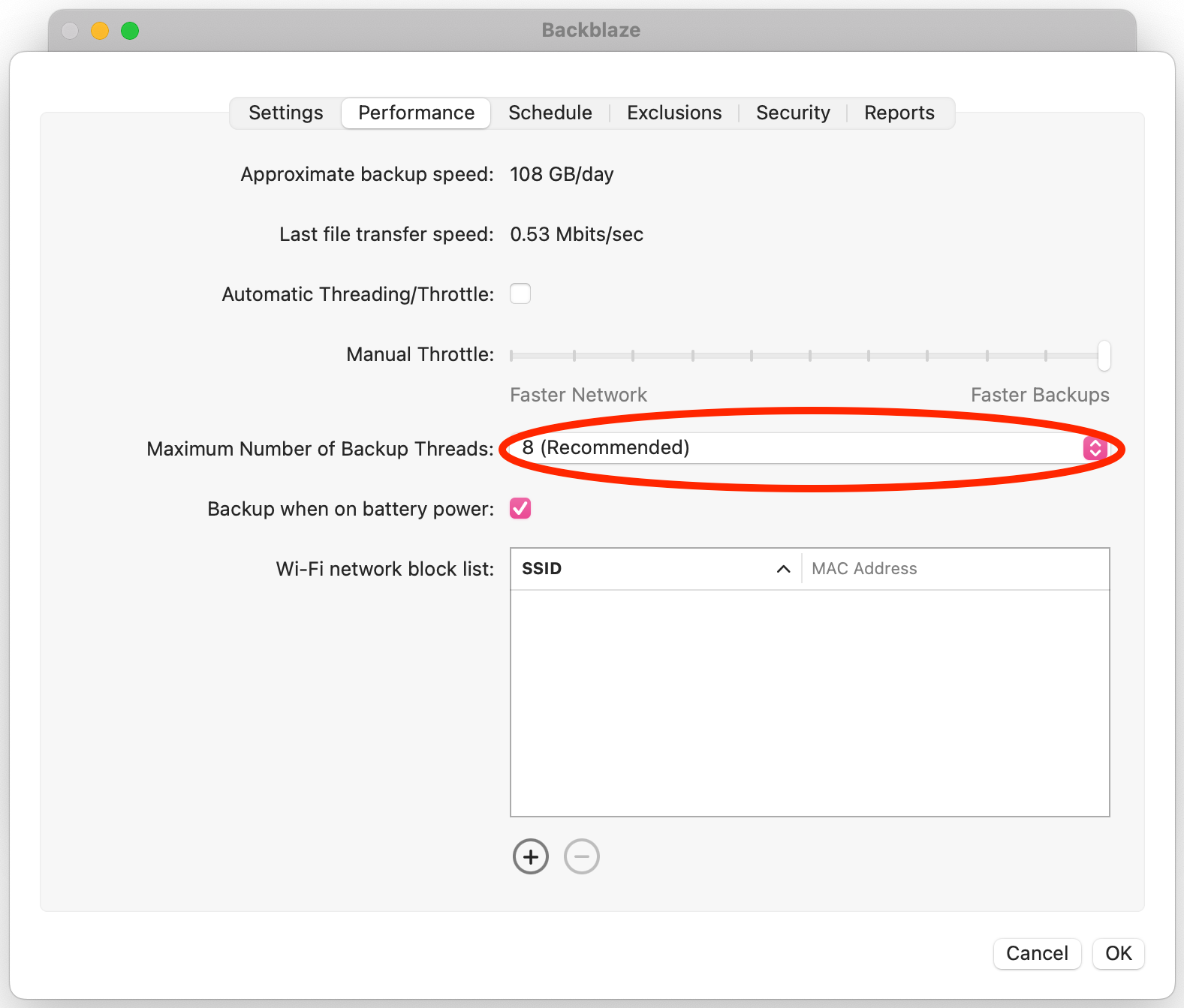The height and width of the screenshot is (1008, 1184).
Task: Add a Wi-Fi network with plus icon
Action: click(x=531, y=856)
